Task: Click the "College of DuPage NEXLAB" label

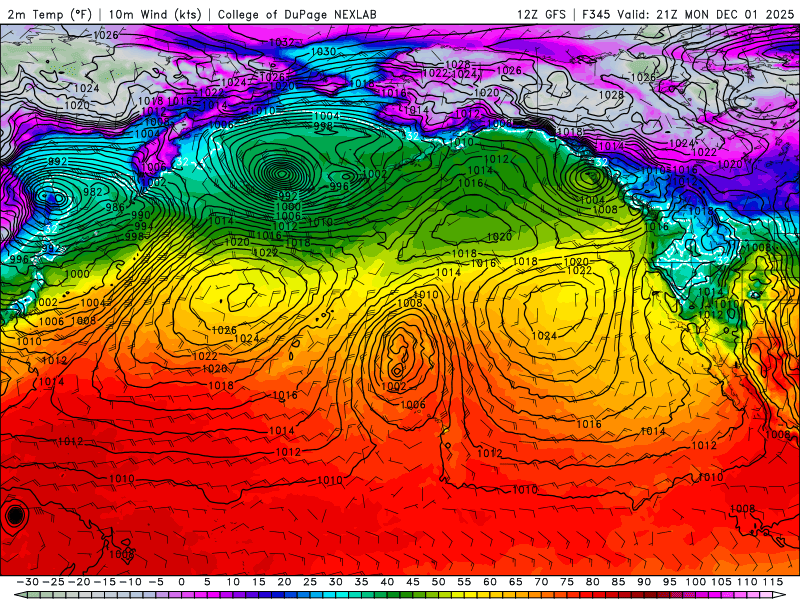Action: click(297, 14)
